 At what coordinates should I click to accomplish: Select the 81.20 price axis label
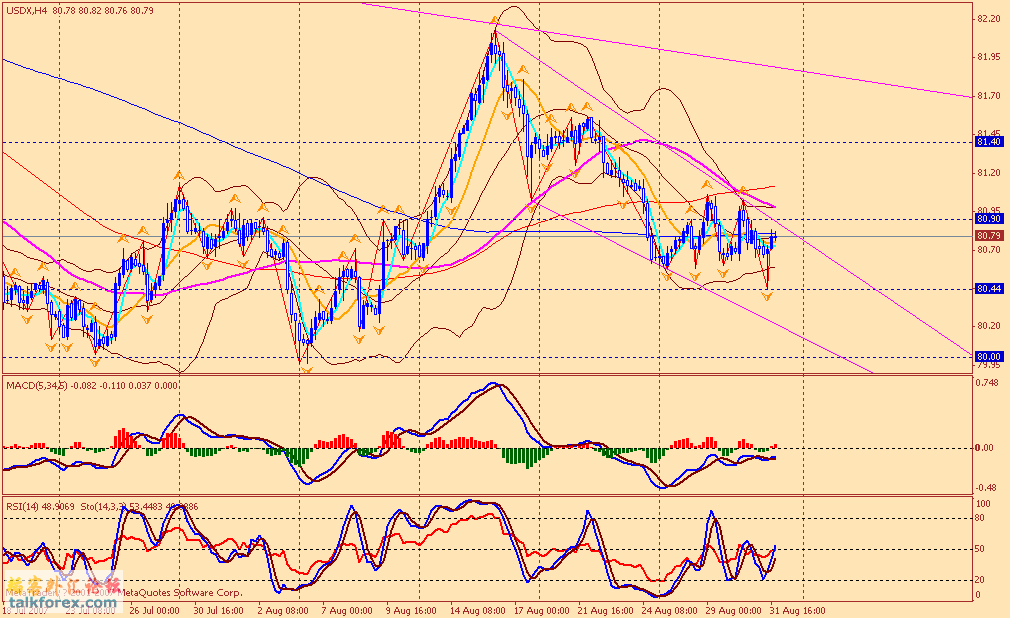click(x=989, y=173)
